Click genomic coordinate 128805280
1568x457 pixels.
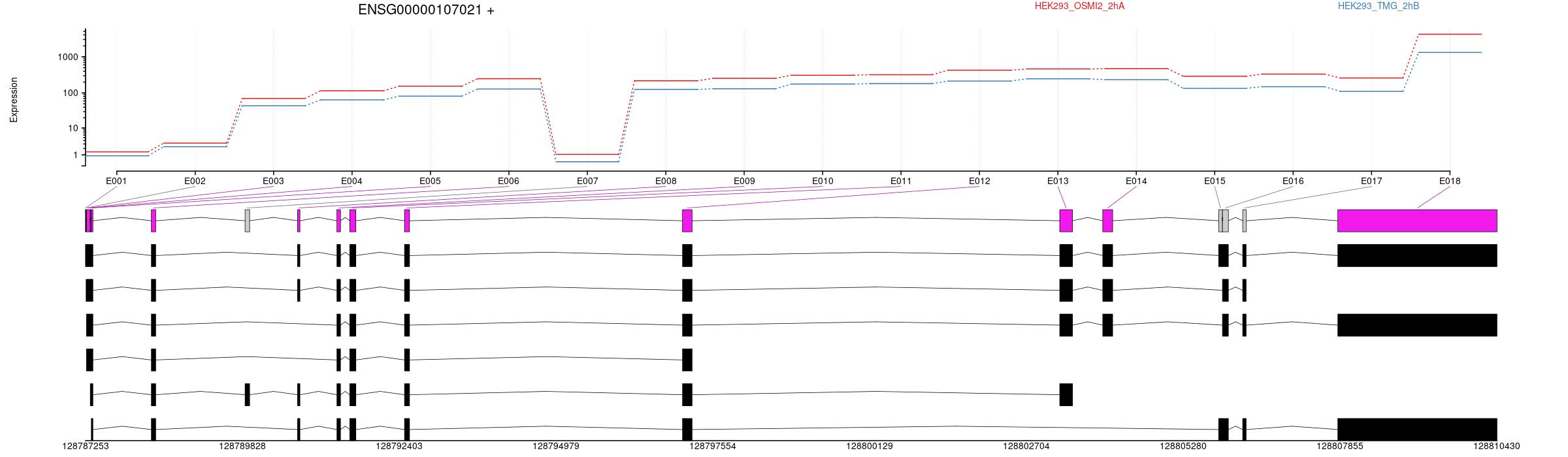point(1183,447)
